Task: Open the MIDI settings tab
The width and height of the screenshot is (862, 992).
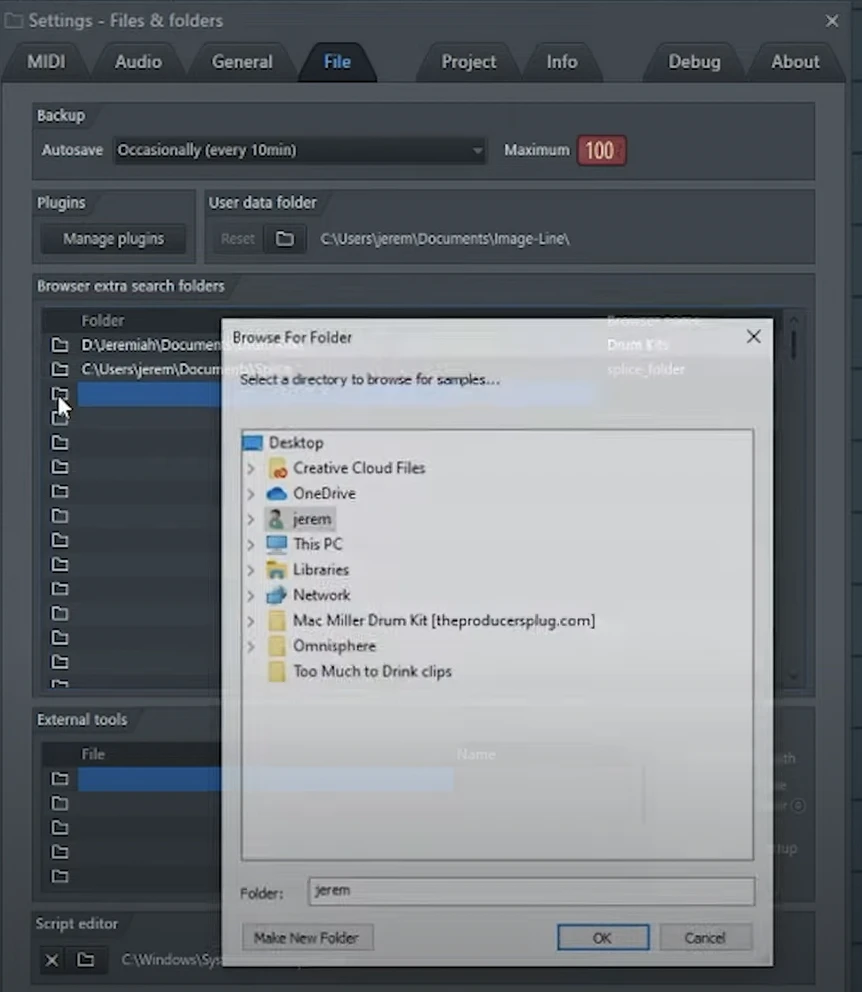Action: point(46,62)
